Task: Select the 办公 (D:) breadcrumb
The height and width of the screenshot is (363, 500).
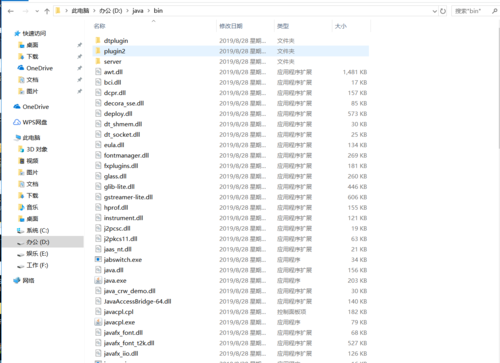Action: tap(111, 11)
